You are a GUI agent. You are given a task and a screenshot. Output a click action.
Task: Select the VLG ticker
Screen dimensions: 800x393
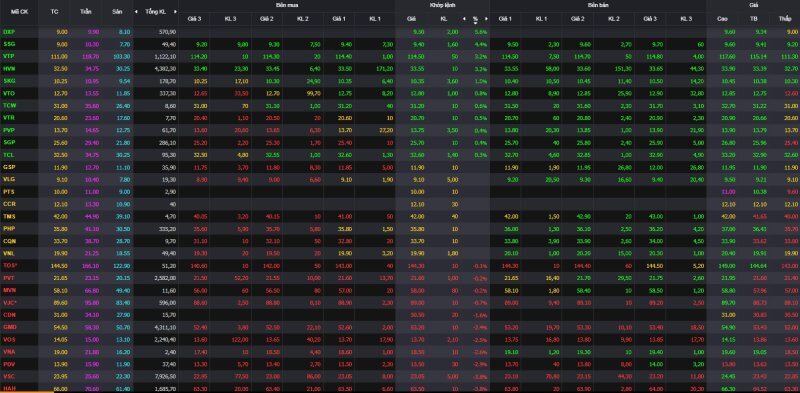point(9,180)
